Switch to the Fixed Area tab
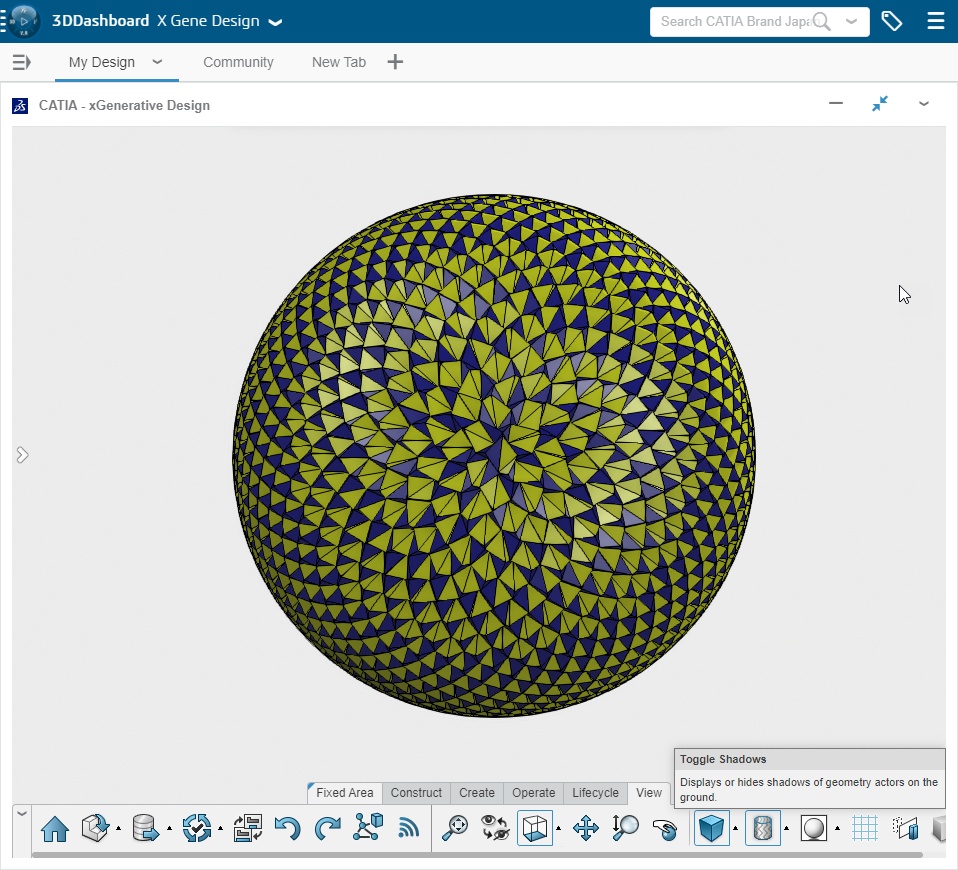This screenshot has height=870, width=958. pyautogui.click(x=345, y=792)
